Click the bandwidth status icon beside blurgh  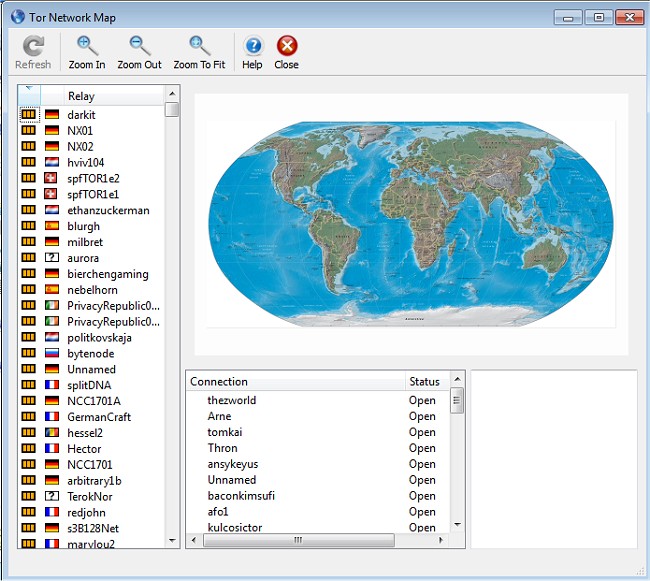[29, 226]
